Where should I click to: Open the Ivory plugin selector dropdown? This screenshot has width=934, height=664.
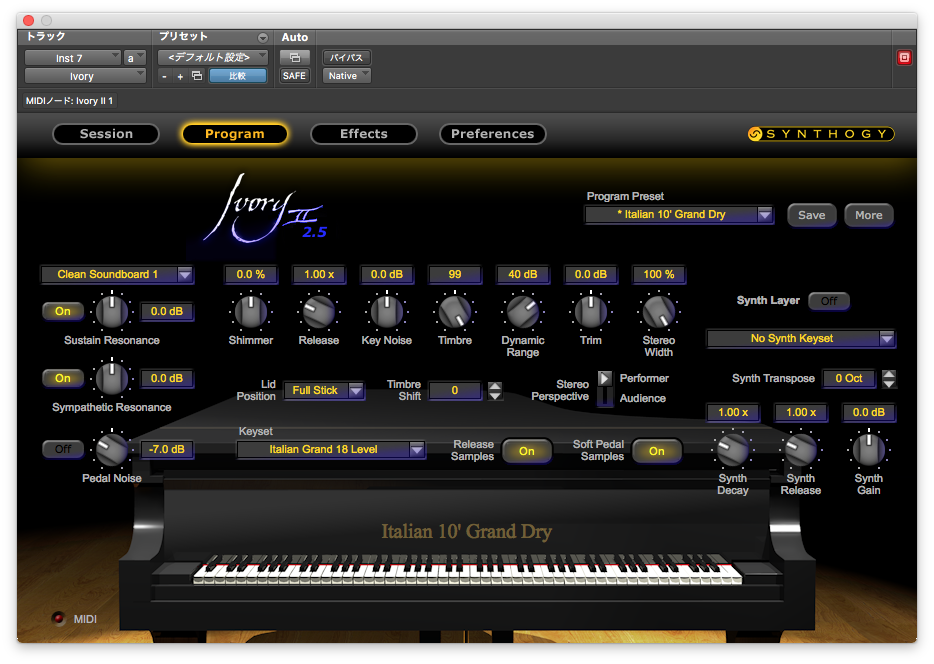tap(85, 76)
